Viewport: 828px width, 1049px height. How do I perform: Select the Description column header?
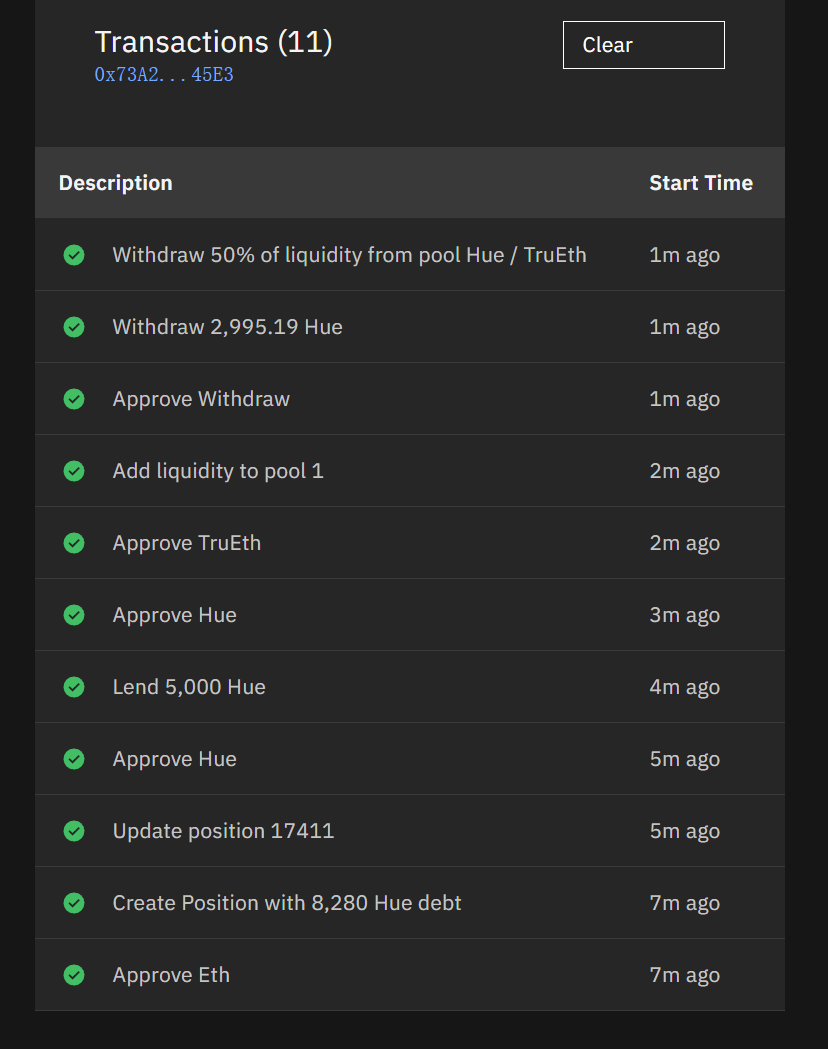[116, 183]
